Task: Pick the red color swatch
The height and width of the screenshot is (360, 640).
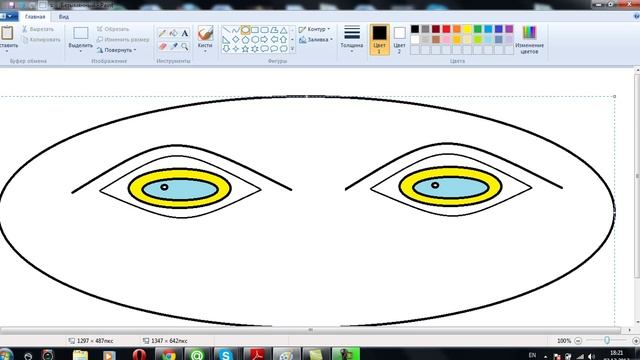Action: point(447,29)
